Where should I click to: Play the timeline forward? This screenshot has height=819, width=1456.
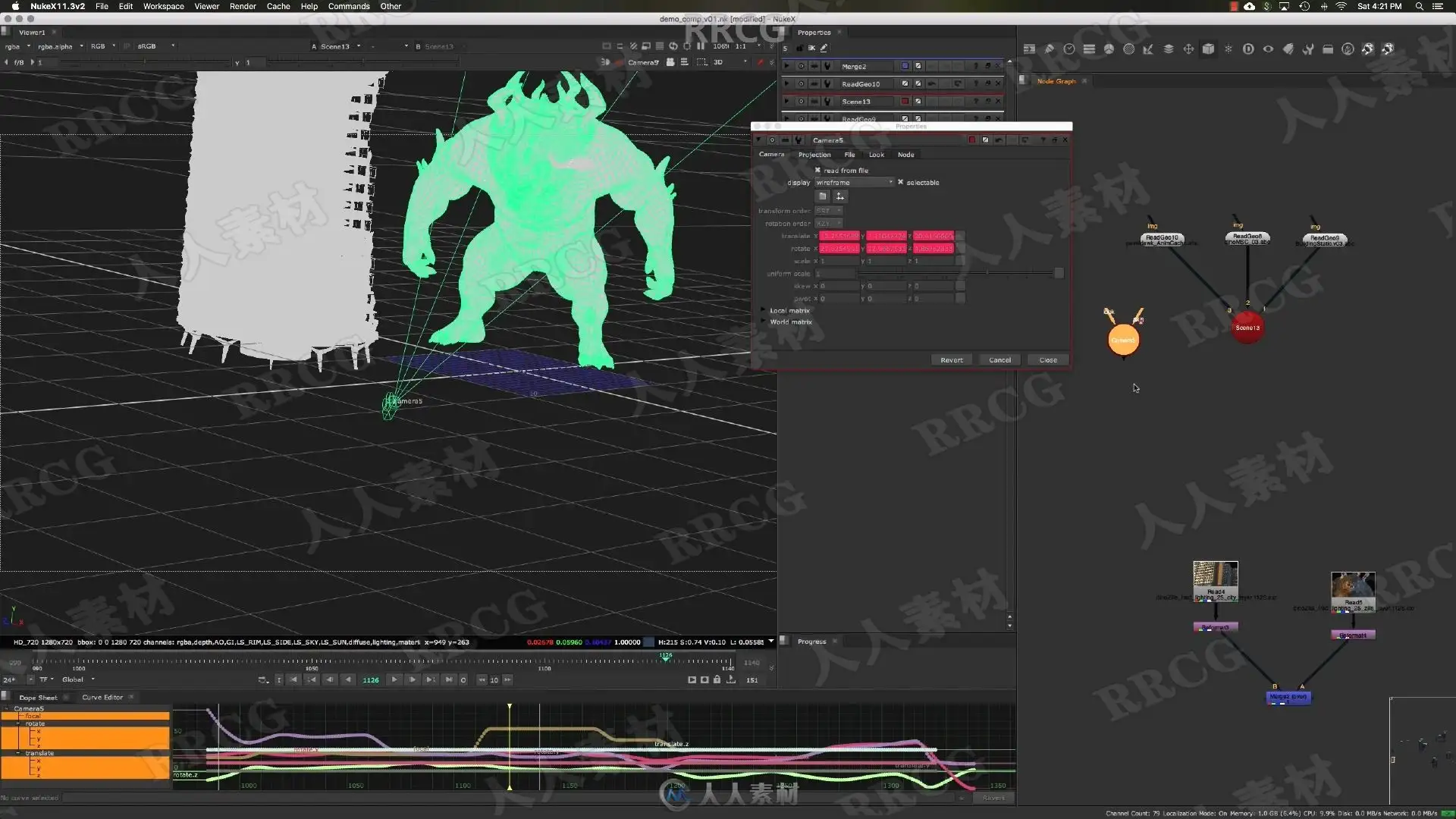click(x=394, y=679)
